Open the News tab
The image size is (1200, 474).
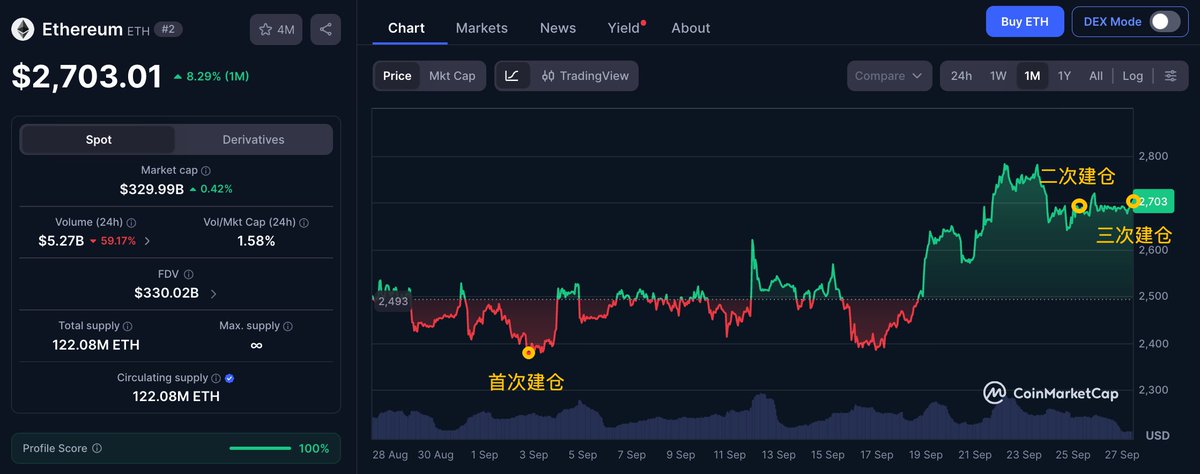pos(558,28)
